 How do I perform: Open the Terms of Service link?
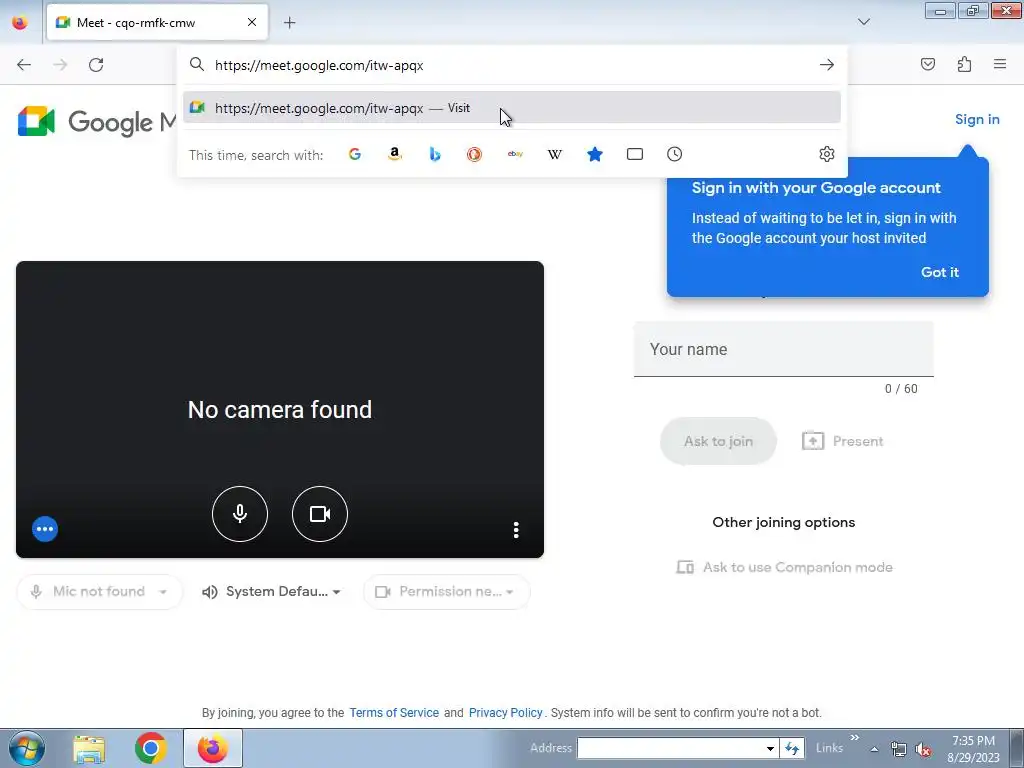[x=394, y=712]
